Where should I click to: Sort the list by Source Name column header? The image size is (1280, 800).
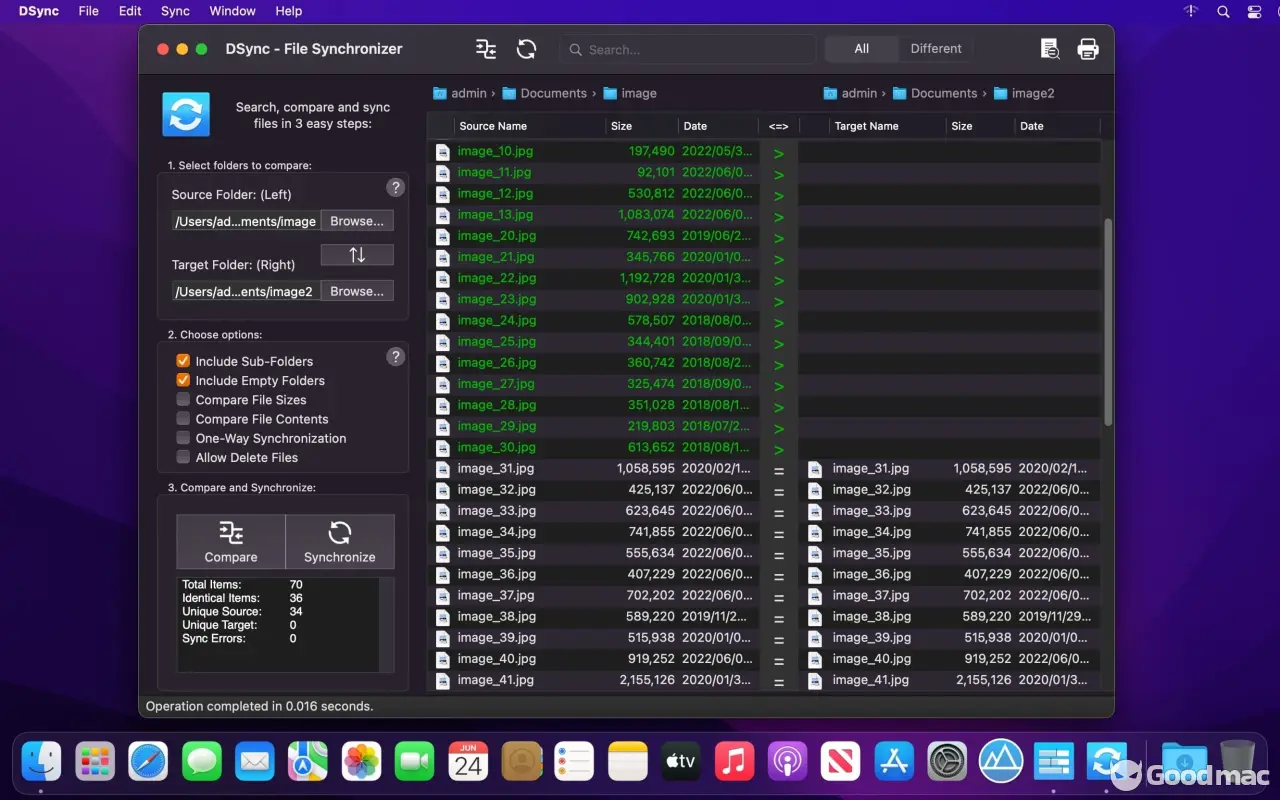click(493, 126)
